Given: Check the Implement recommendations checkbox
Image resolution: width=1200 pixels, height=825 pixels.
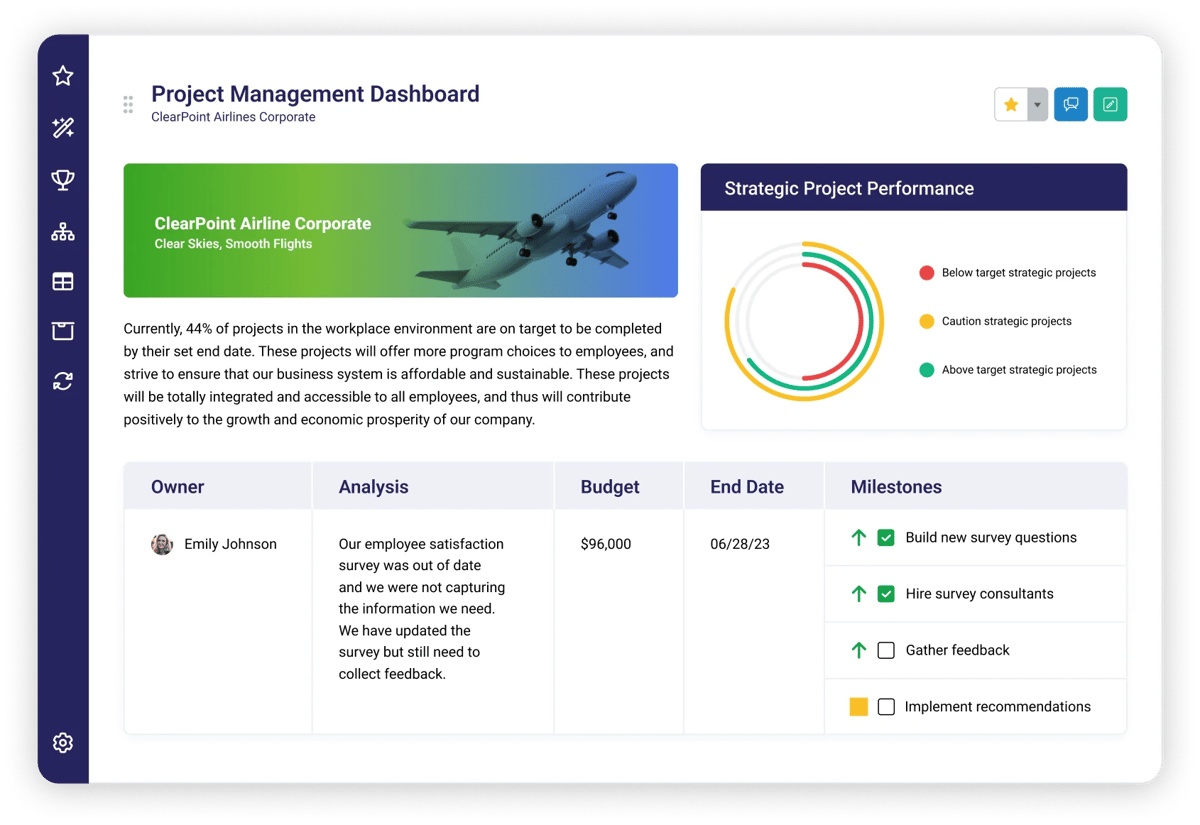Looking at the screenshot, I should point(886,707).
